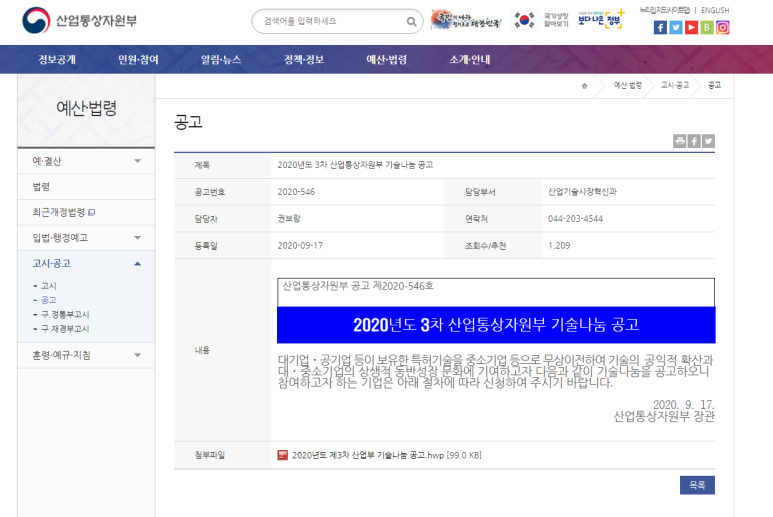Click the text 산업통상자원부 공고 제2020-546호
This screenshot has height=517, width=773.
pos(358,286)
